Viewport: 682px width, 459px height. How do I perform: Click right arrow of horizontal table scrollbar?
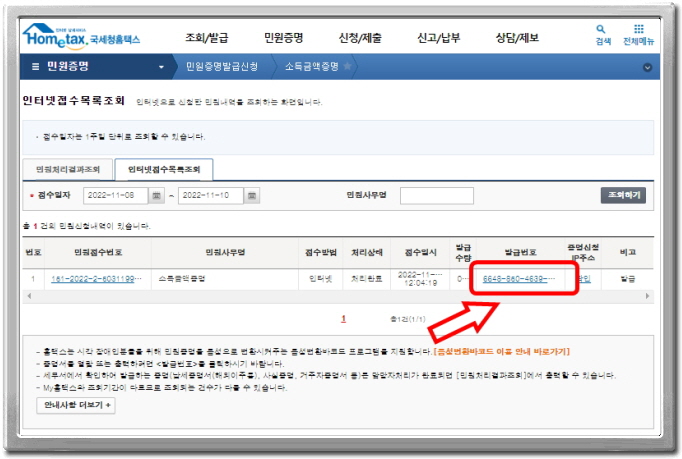coord(647,296)
